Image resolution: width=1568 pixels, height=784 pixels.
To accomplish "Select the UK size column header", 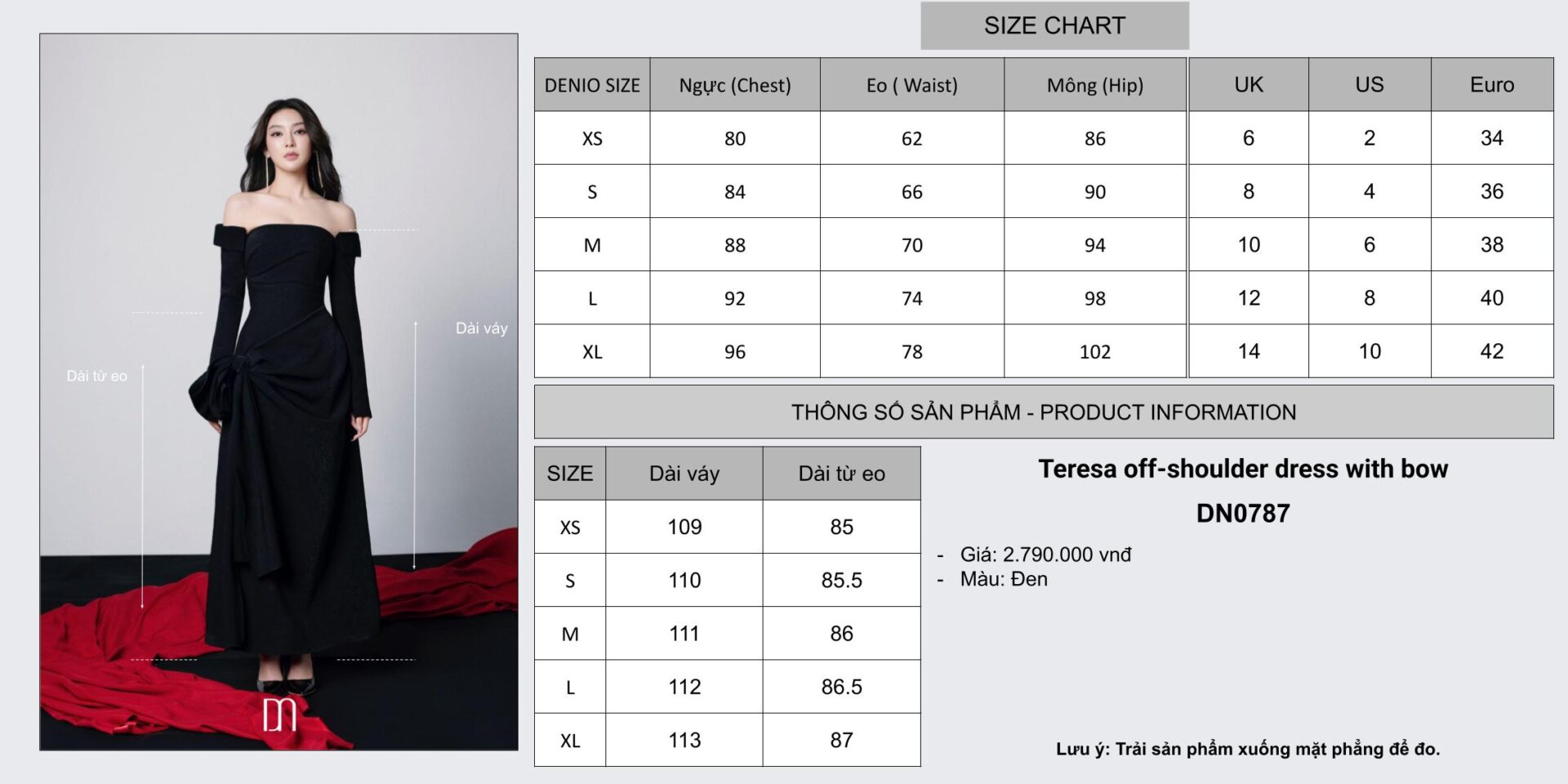I will click(x=1249, y=85).
